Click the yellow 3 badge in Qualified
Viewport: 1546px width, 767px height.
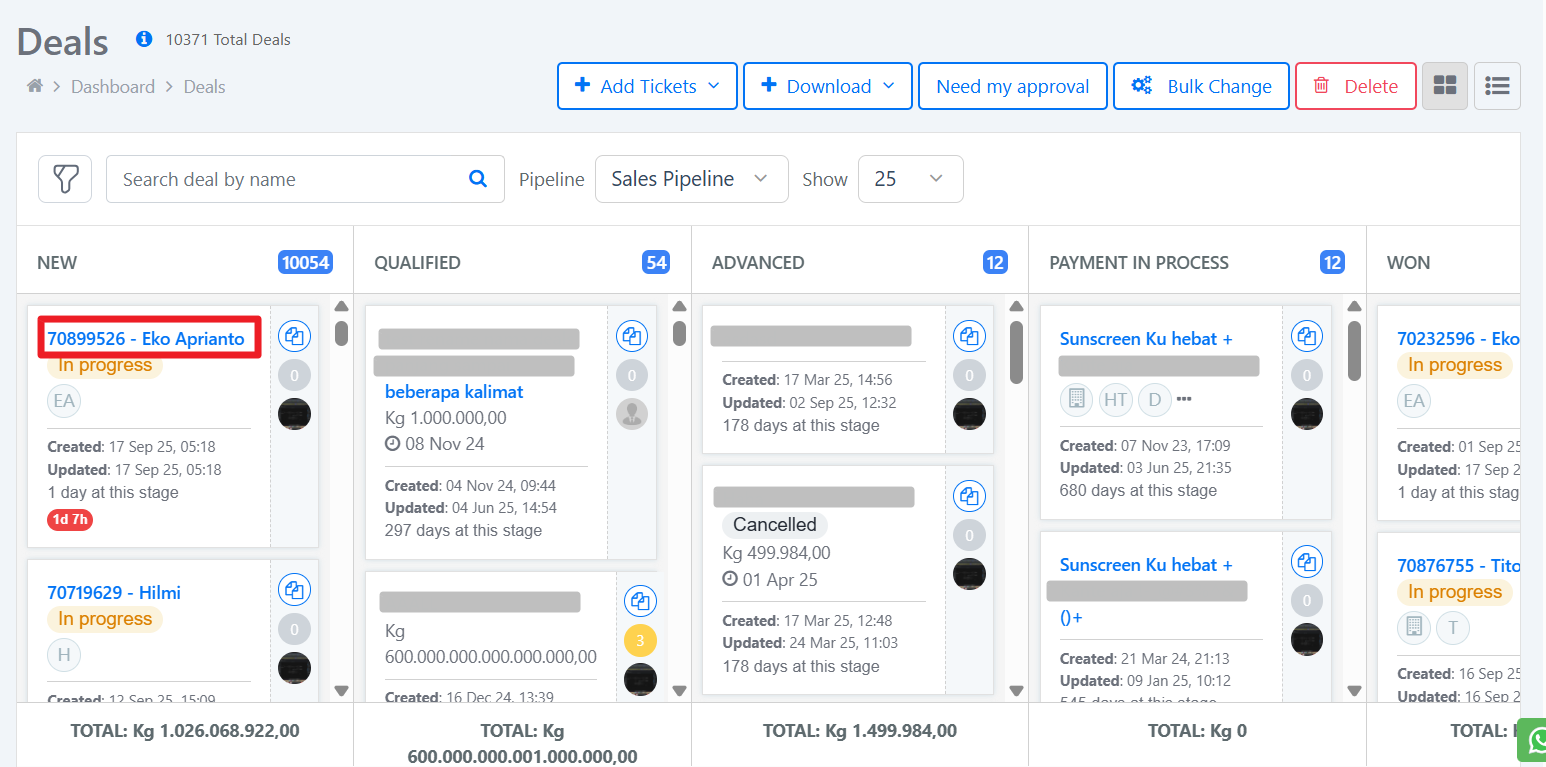click(x=640, y=640)
